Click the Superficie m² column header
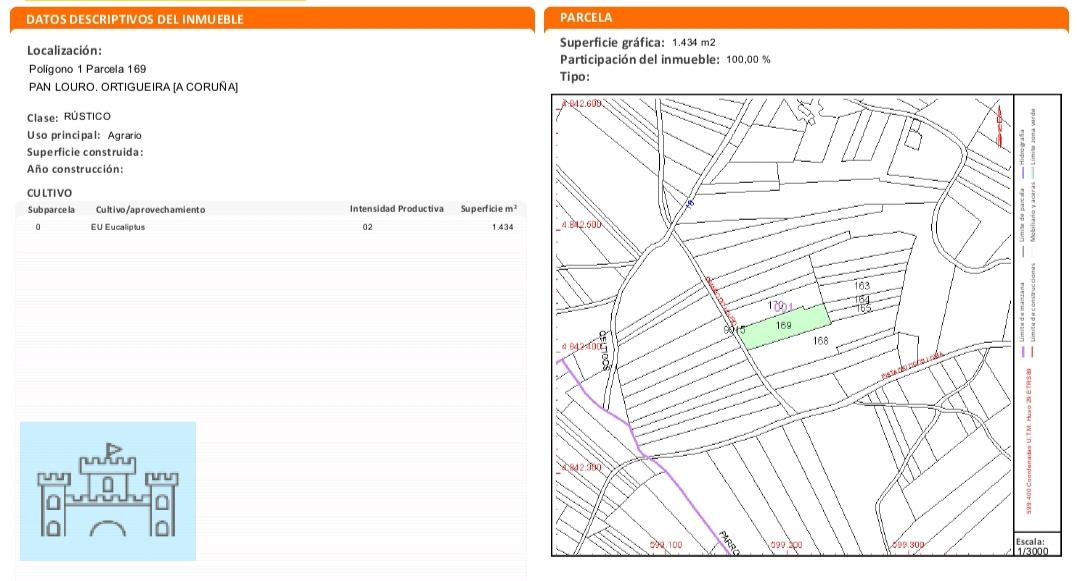 click(488, 209)
